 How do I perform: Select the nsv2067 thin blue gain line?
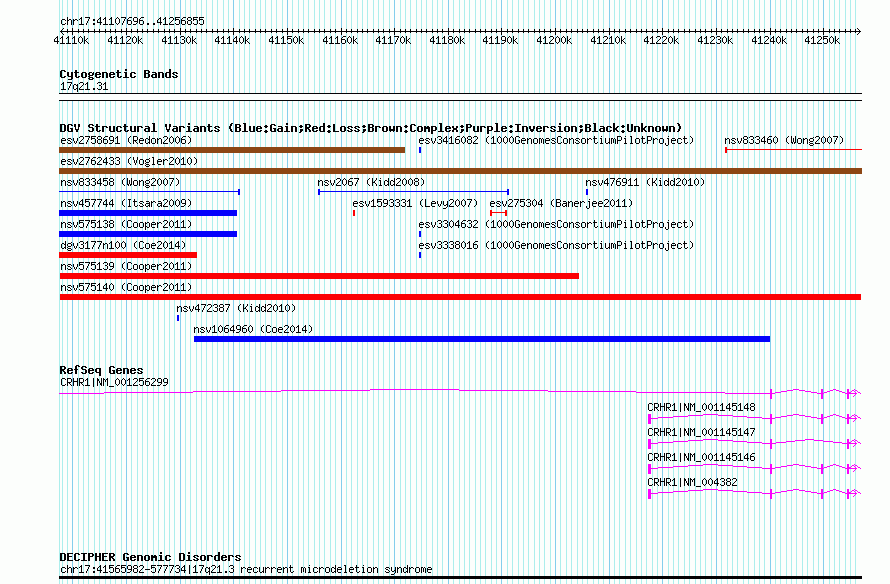(413, 192)
